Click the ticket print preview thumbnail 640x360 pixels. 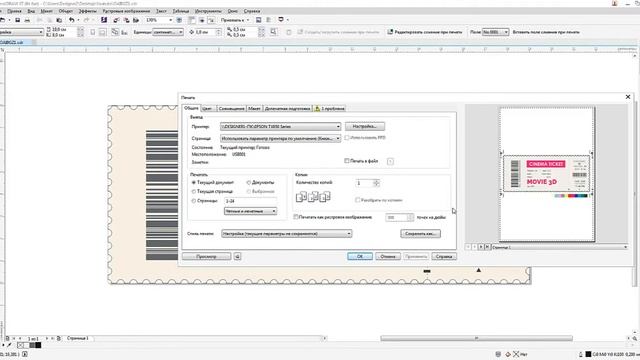tap(547, 173)
